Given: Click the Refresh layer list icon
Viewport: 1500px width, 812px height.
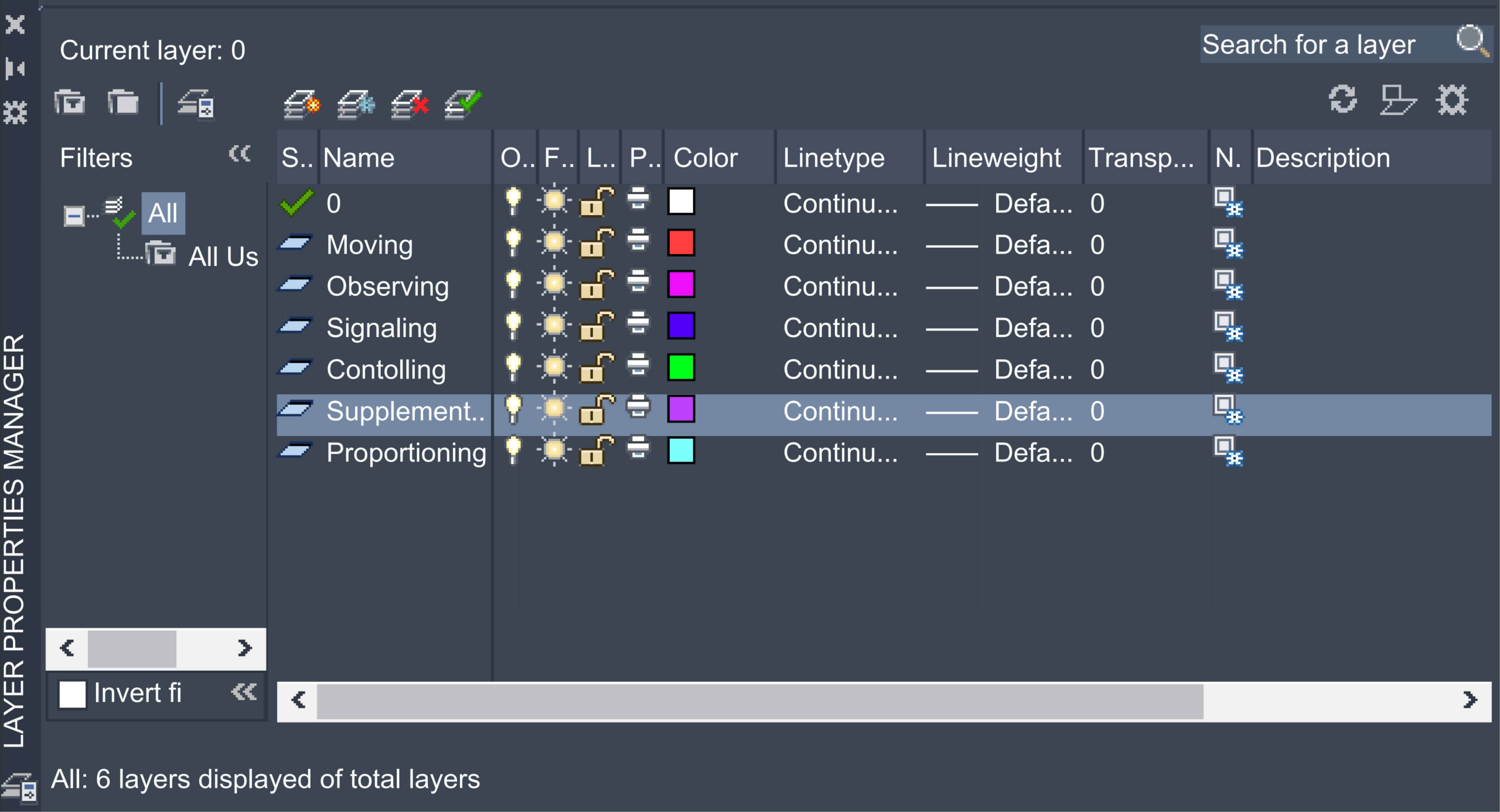Looking at the screenshot, I should (x=1342, y=99).
